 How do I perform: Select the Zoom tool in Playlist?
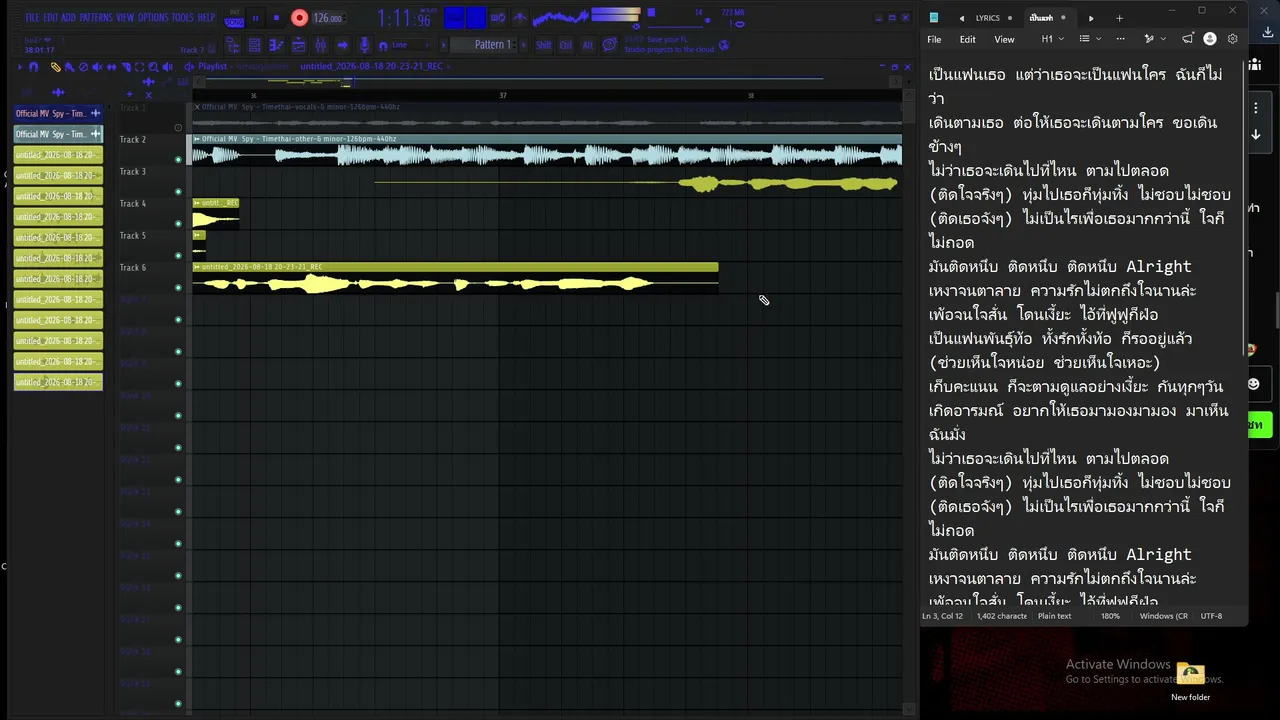point(153,67)
